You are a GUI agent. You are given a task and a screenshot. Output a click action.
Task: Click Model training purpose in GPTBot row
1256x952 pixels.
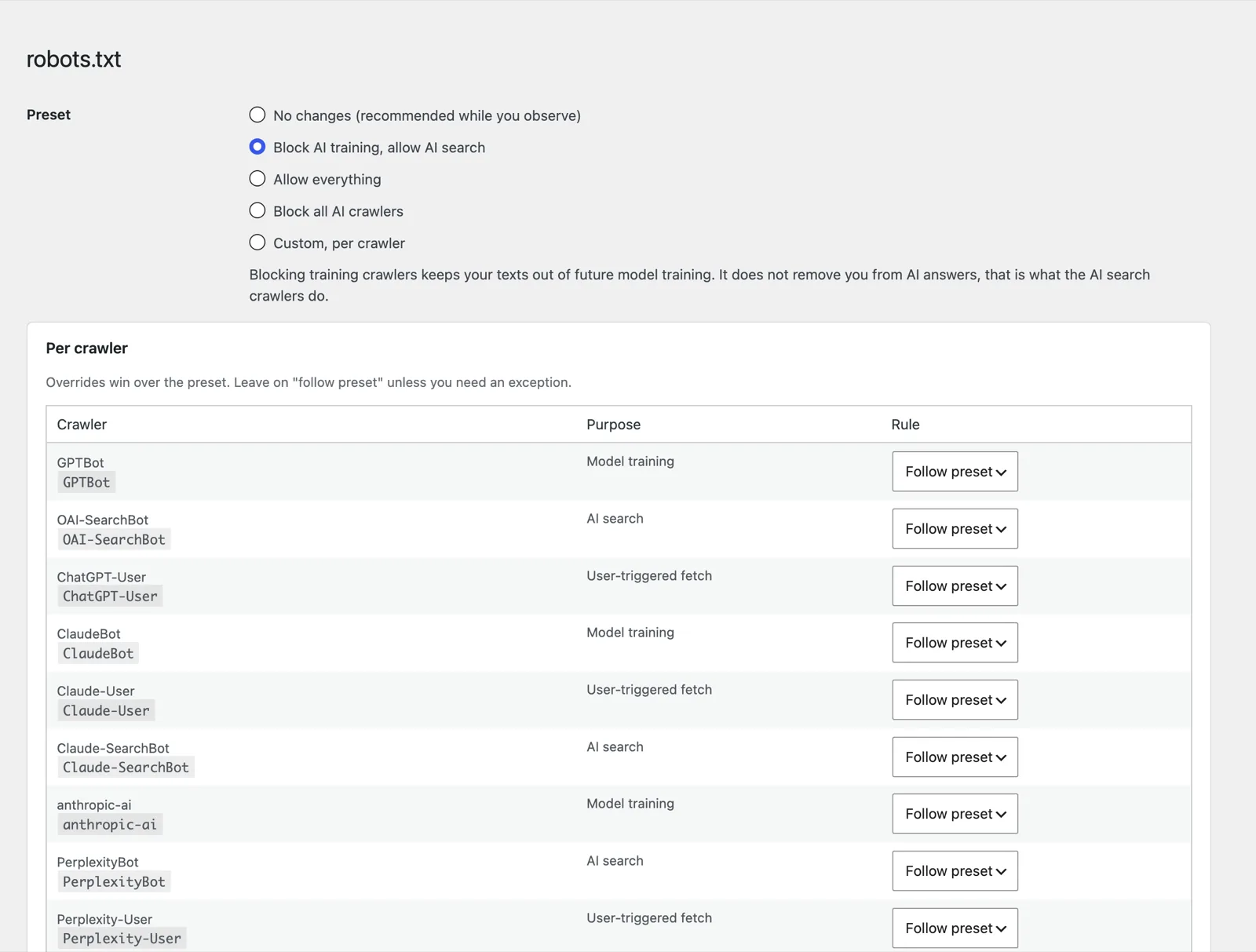pos(630,461)
